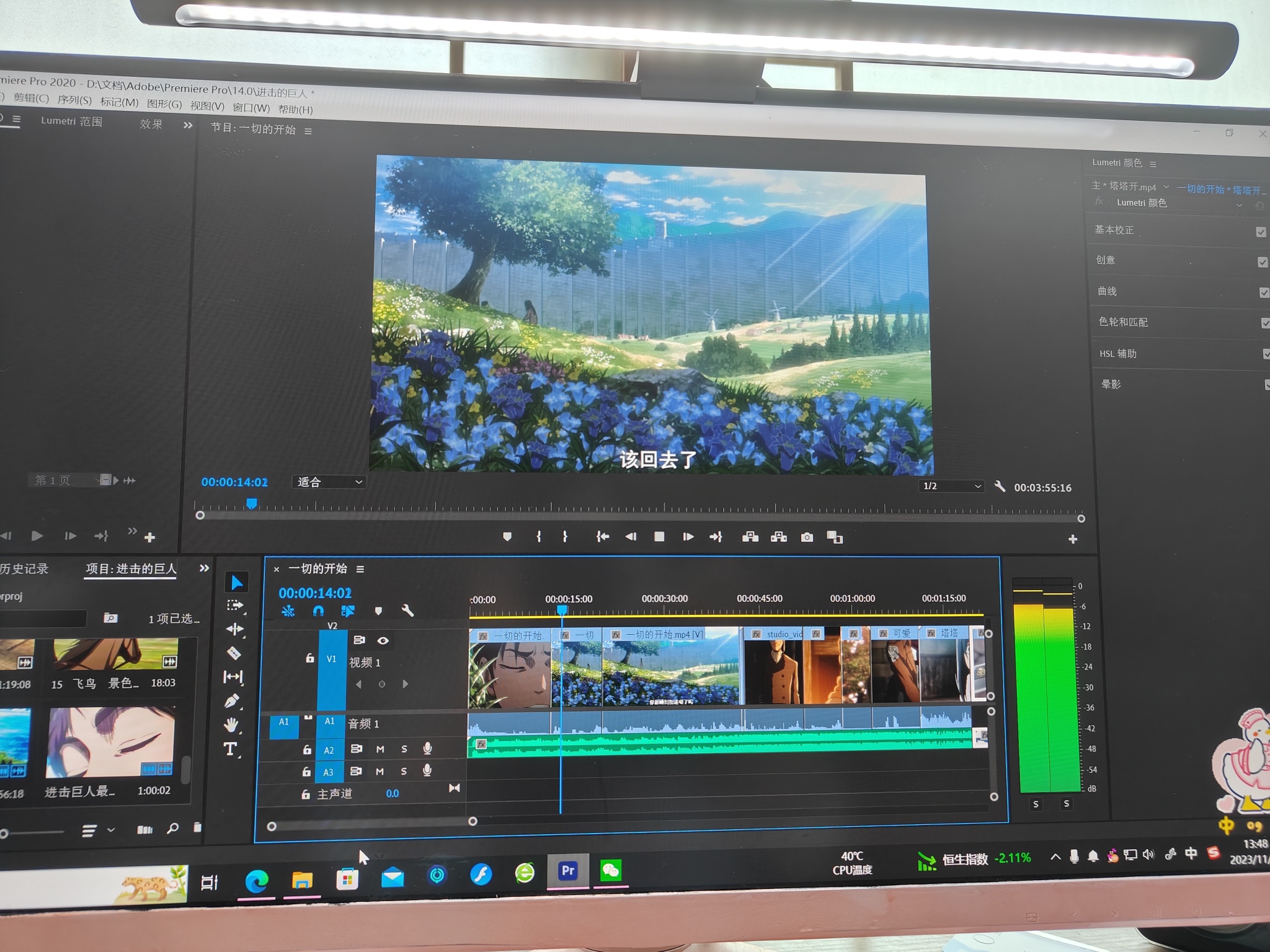Show hidden panels overflow chevron near 效果
This screenshot has height=952, width=1270.
[188, 126]
